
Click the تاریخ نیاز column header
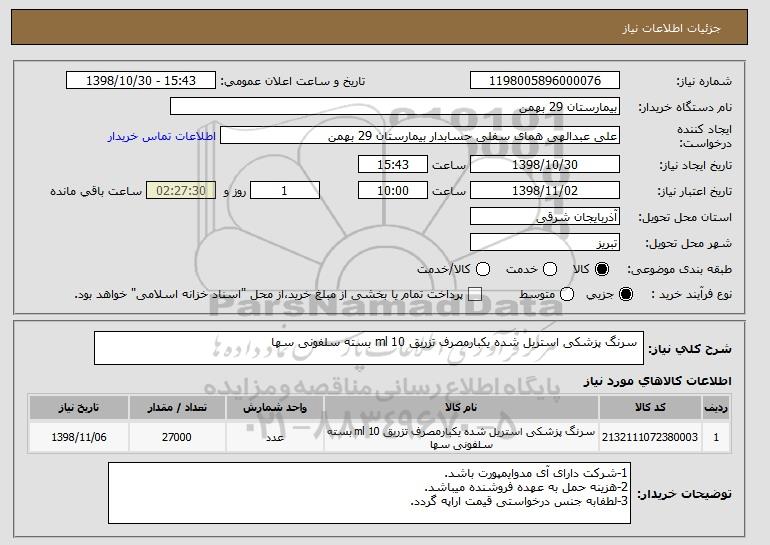(x=79, y=408)
